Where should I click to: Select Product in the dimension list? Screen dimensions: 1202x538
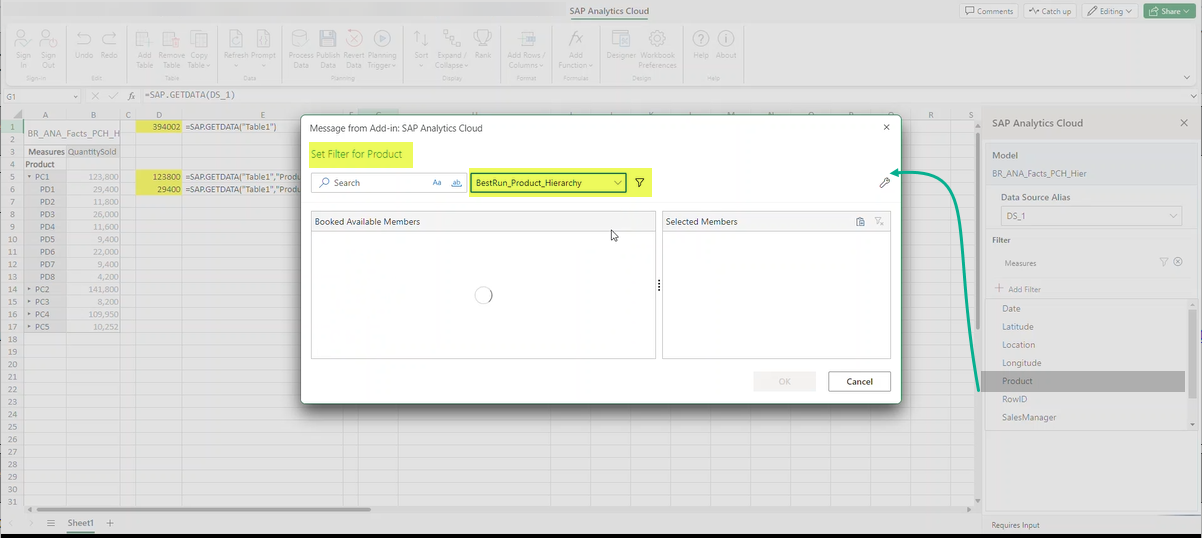(1085, 381)
